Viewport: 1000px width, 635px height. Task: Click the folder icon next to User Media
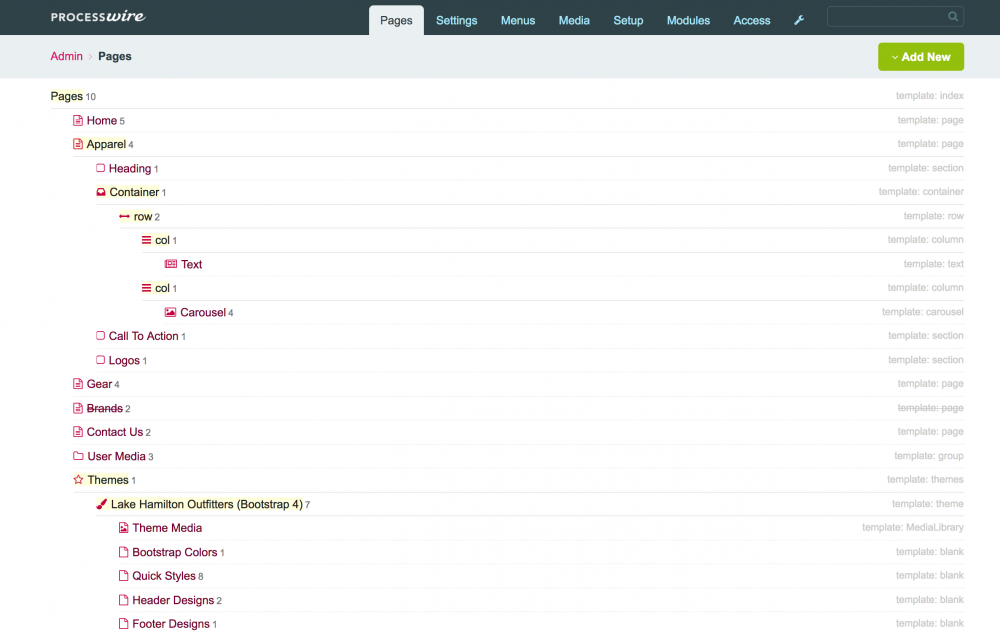(77, 456)
